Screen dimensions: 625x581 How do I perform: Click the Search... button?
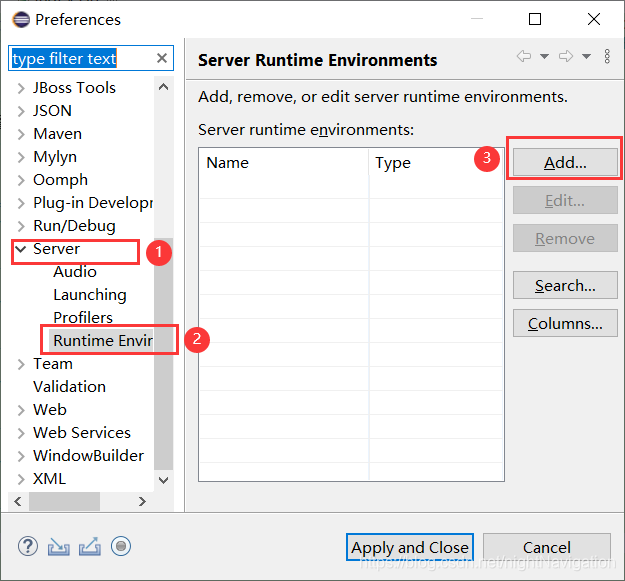coord(565,285)
